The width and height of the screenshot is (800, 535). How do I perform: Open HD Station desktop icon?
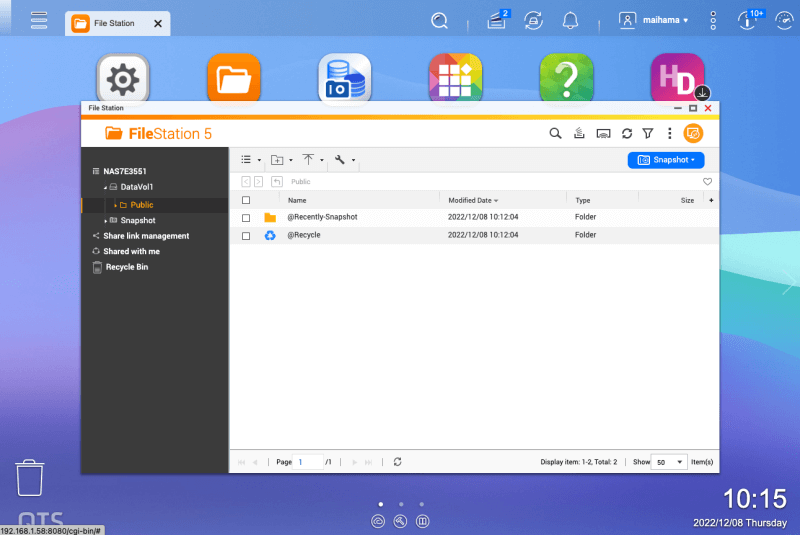click(678, 79)
